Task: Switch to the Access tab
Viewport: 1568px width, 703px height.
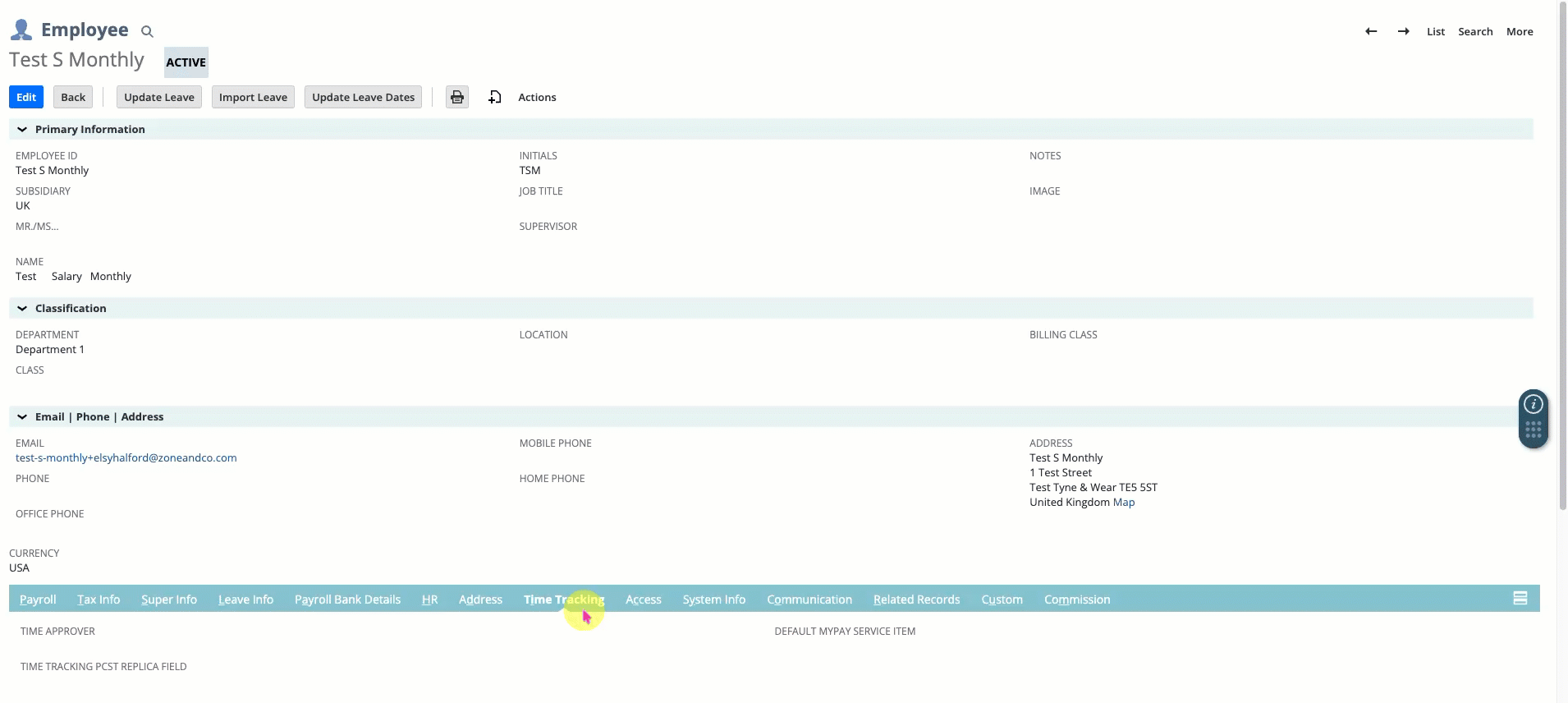Action: (644, 600)
